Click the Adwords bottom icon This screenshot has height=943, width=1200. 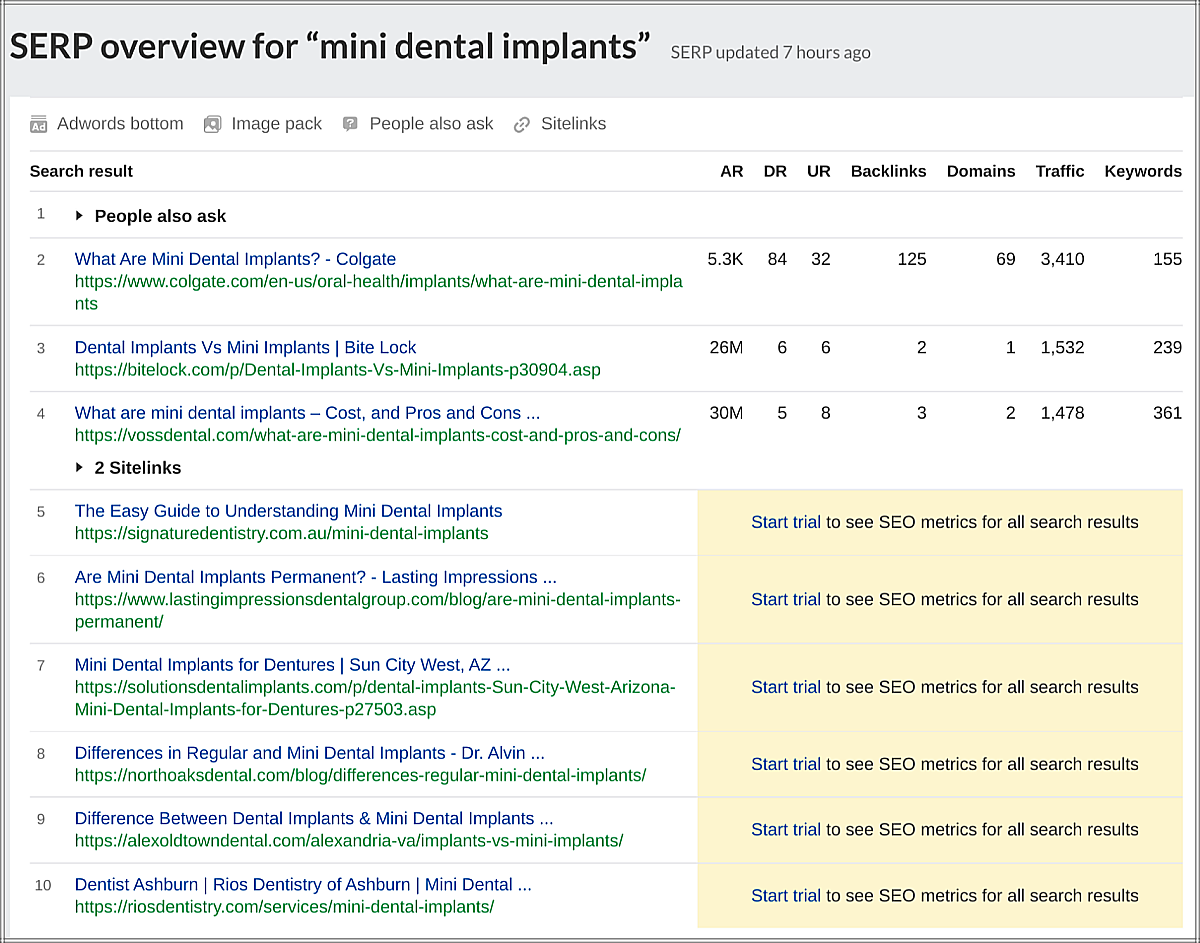coord(39,125)
